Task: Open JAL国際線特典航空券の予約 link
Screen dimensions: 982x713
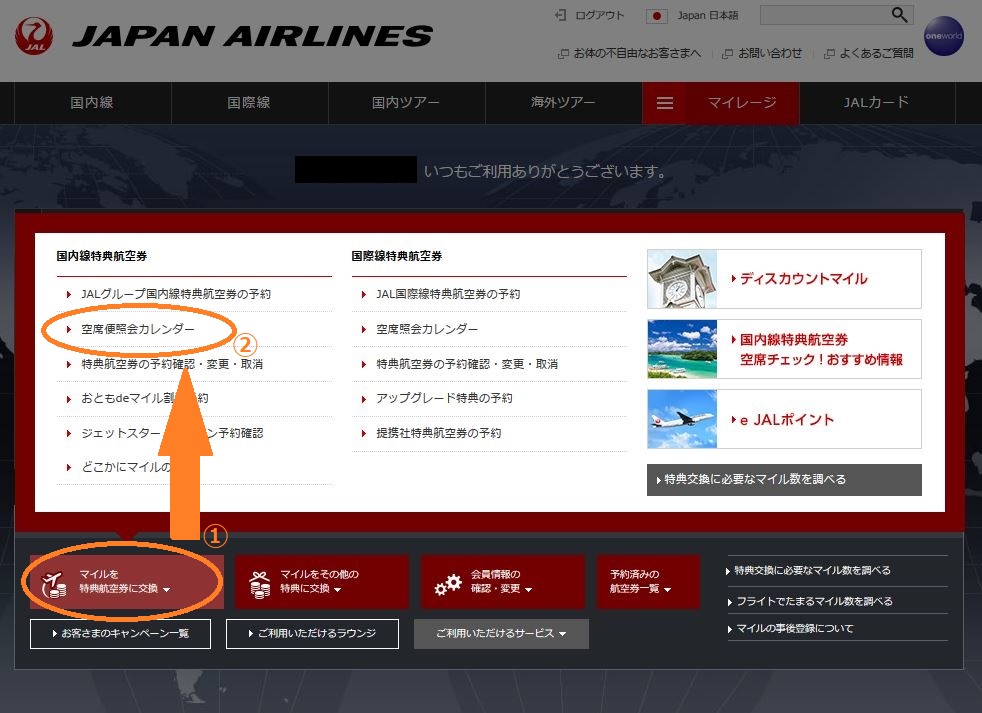Action: coord(448,294)
